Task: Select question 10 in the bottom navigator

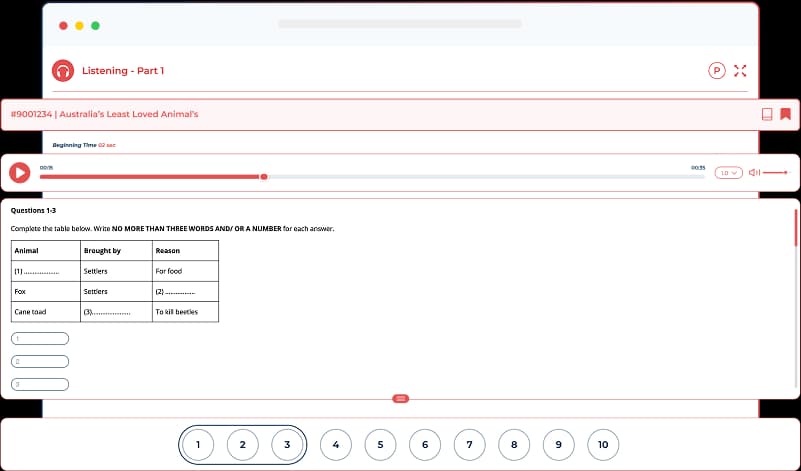Action: tap(603, 445)
